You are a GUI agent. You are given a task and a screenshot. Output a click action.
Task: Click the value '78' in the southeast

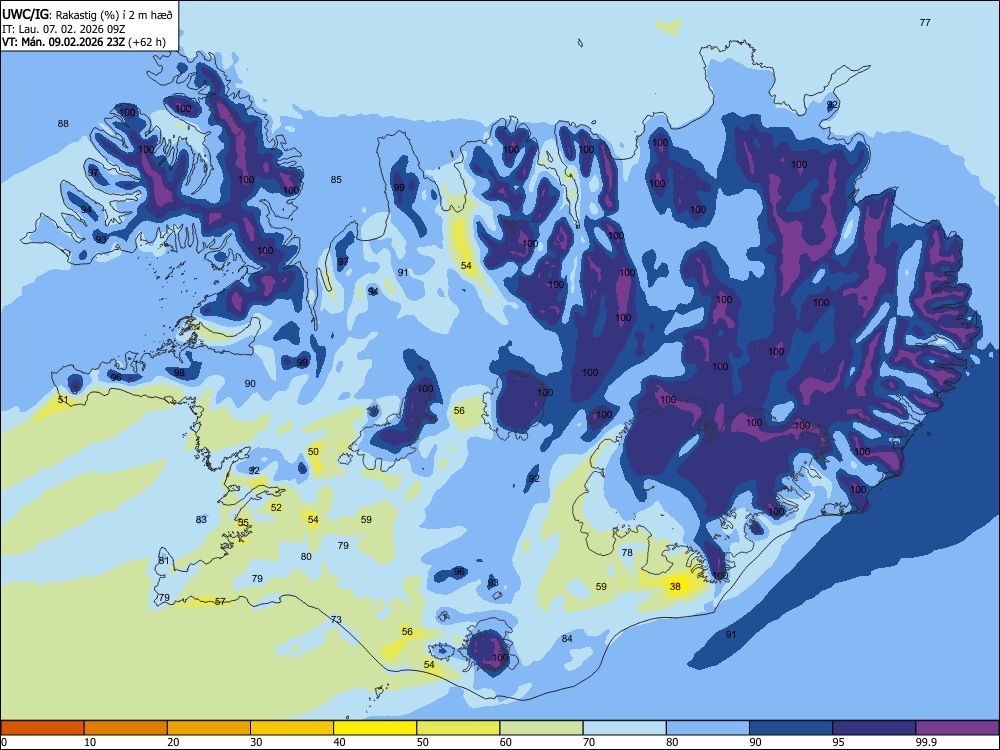627,552
